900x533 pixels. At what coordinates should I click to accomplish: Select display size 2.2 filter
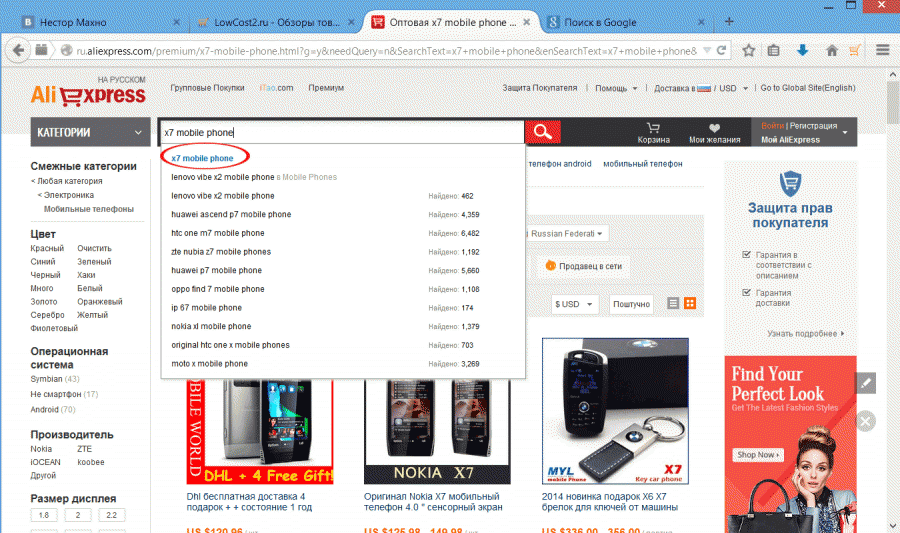click(111, 515)
